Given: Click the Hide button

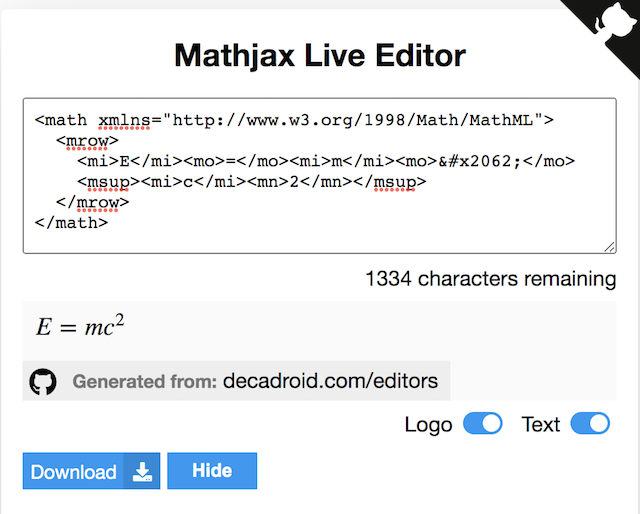Looking at the screenshot, I should click(x=212, y=471).
